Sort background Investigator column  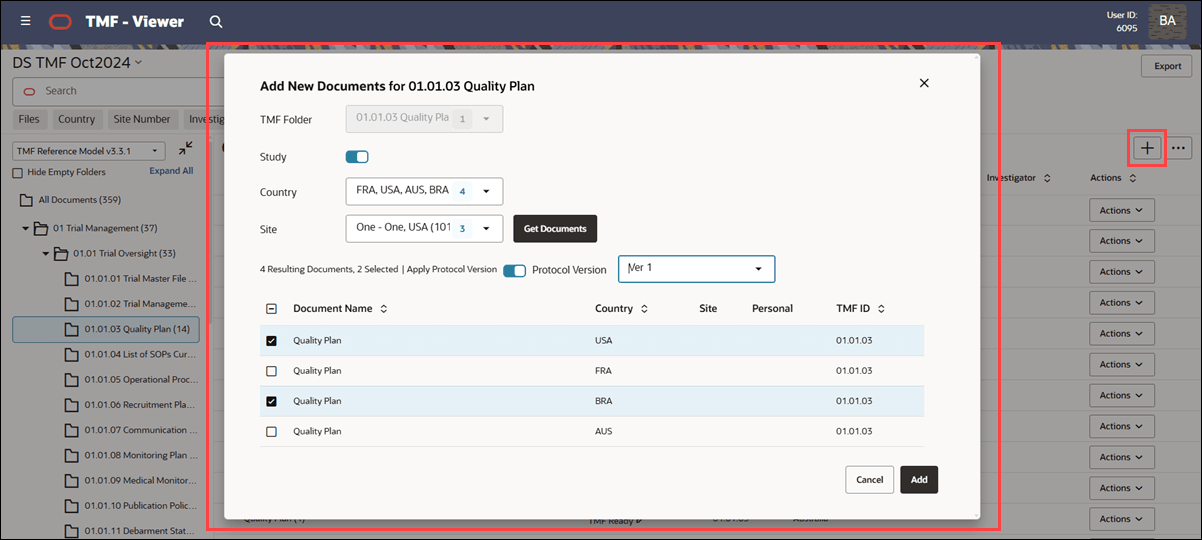tap(1047, 178)
